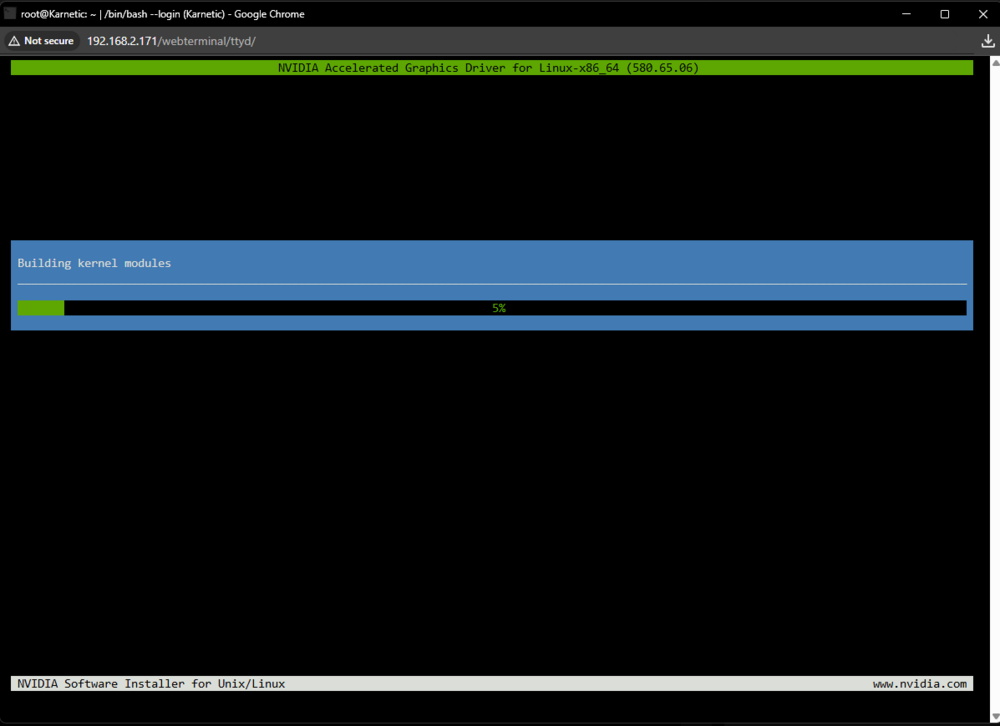Click the scrollbar down arrow
The width and height of the screenshot is (1000, 726).
tap(996, 717)
